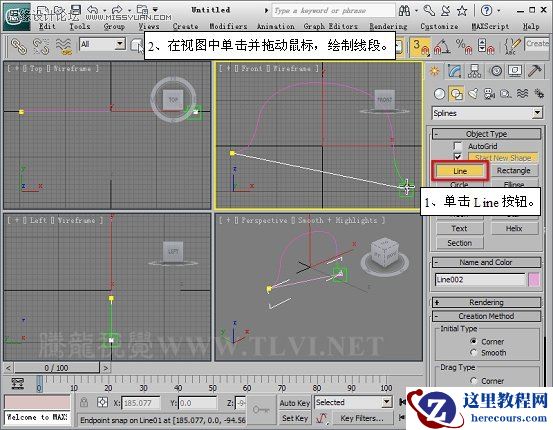Open the Motion command panel tab
Image resolution: width=553 pixels, height=430 pixels.
pyautogui.click(x=496, y=72)
